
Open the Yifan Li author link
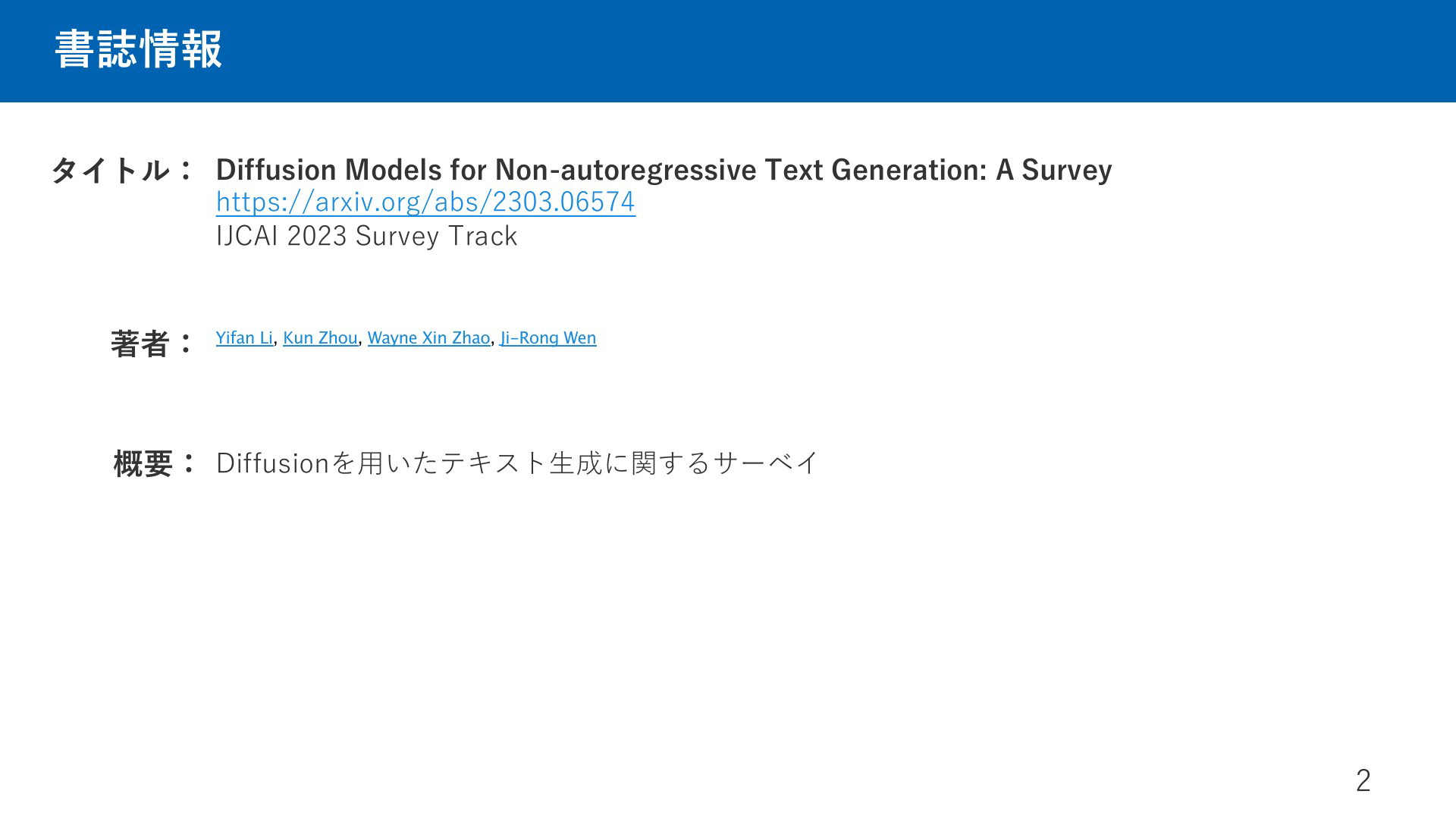point(244,338)
